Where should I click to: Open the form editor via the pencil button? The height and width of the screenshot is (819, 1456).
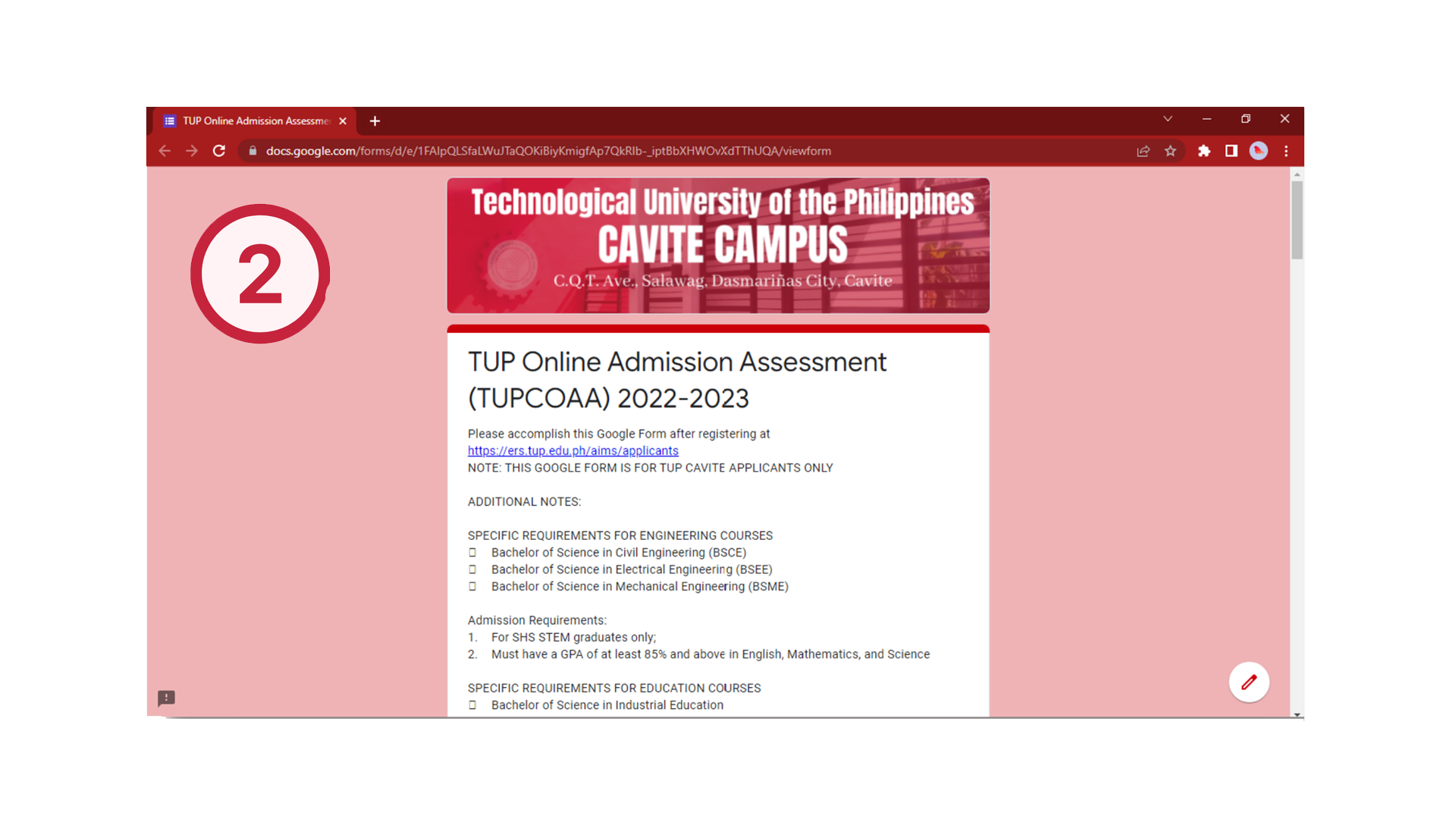[x=1248, y=682]
